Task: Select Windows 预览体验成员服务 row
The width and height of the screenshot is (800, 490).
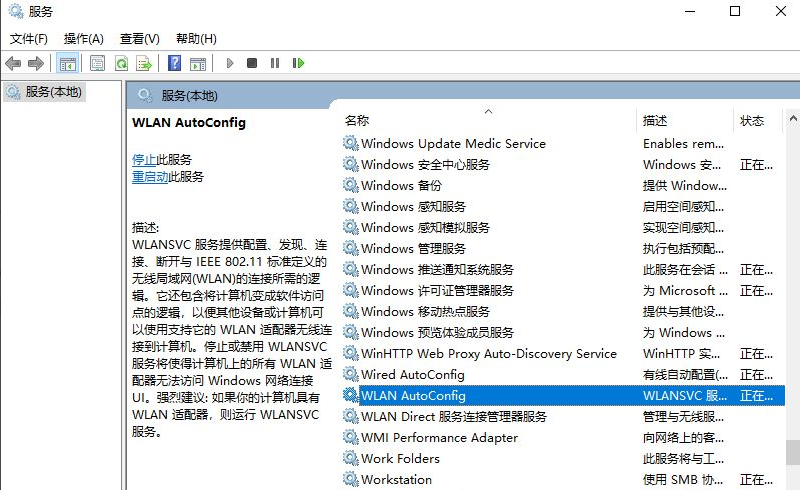Action: pyautogui.click(x=563, y=332)
